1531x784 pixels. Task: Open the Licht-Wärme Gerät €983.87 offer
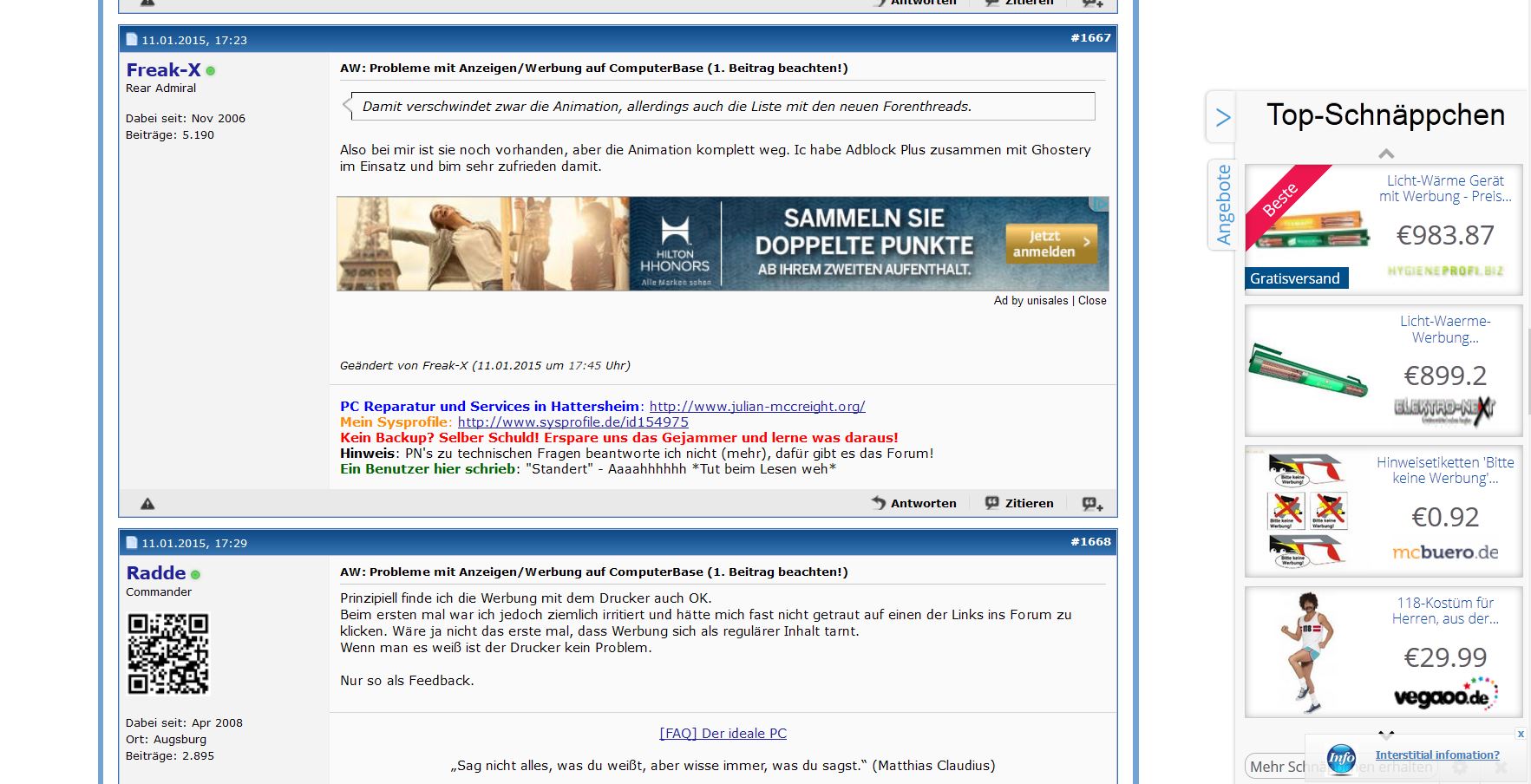1384,230
